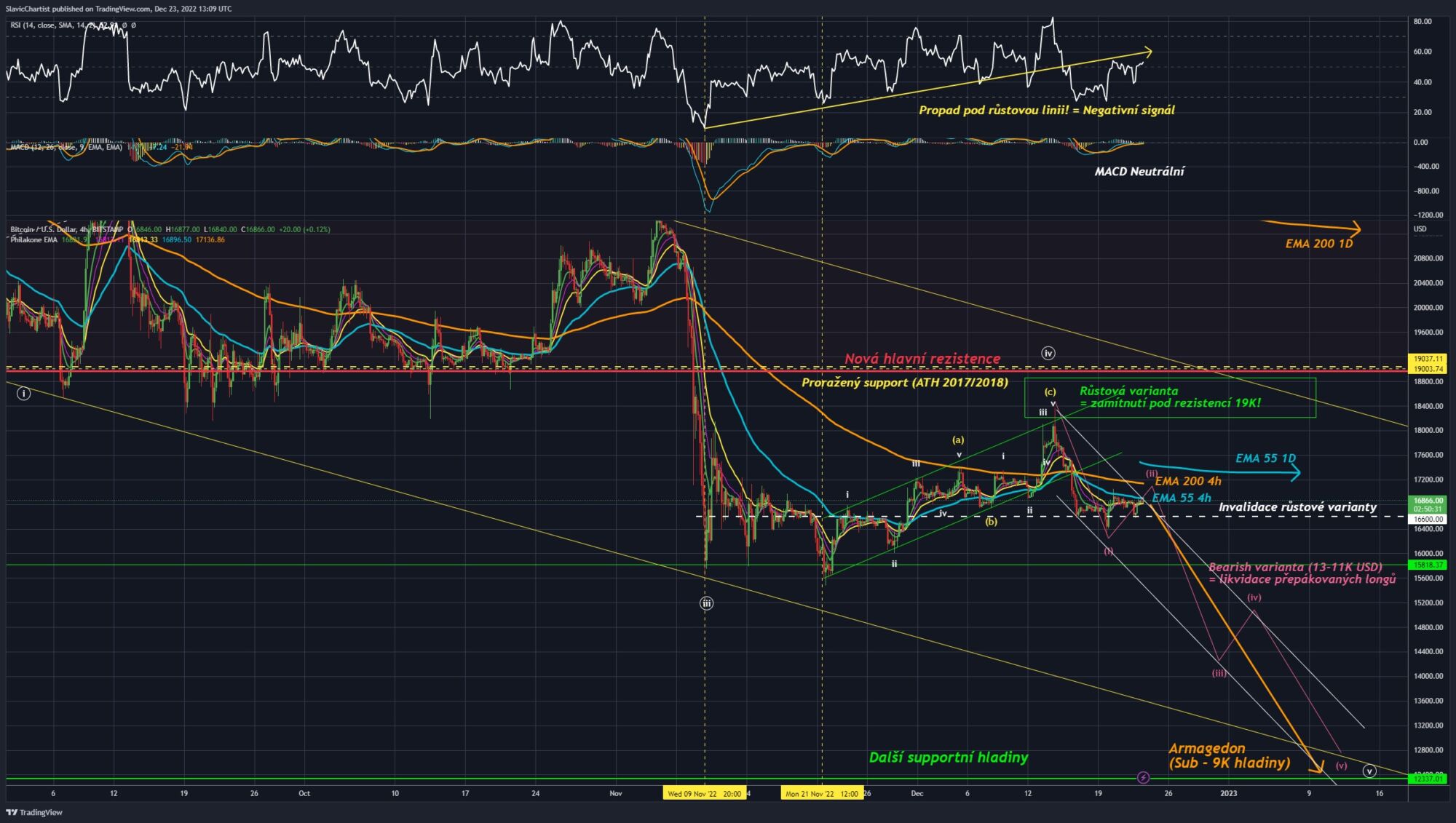Screen dimensions: 1456x823
Task: Click the 'Mon 21 Nov '22 12:00' date marker
Action: (821, 794)
